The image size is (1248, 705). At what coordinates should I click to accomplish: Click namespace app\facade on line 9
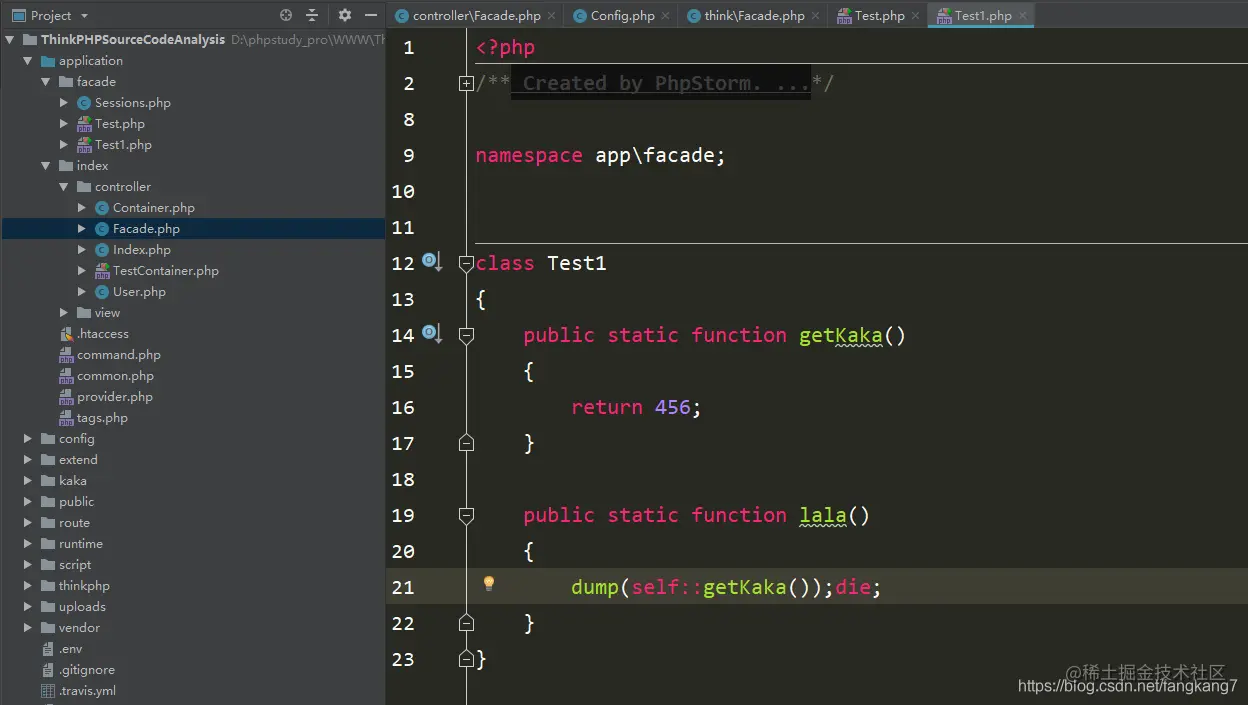(x=600, y=155)
